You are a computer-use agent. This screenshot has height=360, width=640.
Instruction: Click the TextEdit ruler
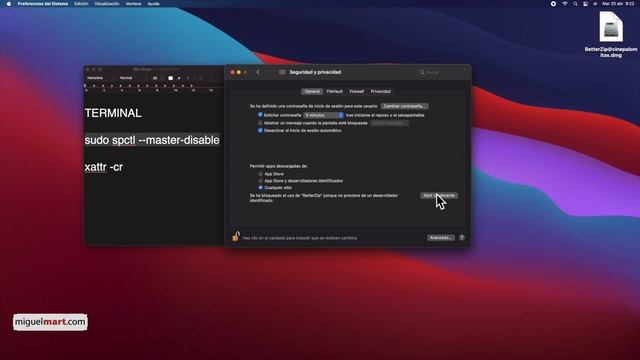[153, 88]
